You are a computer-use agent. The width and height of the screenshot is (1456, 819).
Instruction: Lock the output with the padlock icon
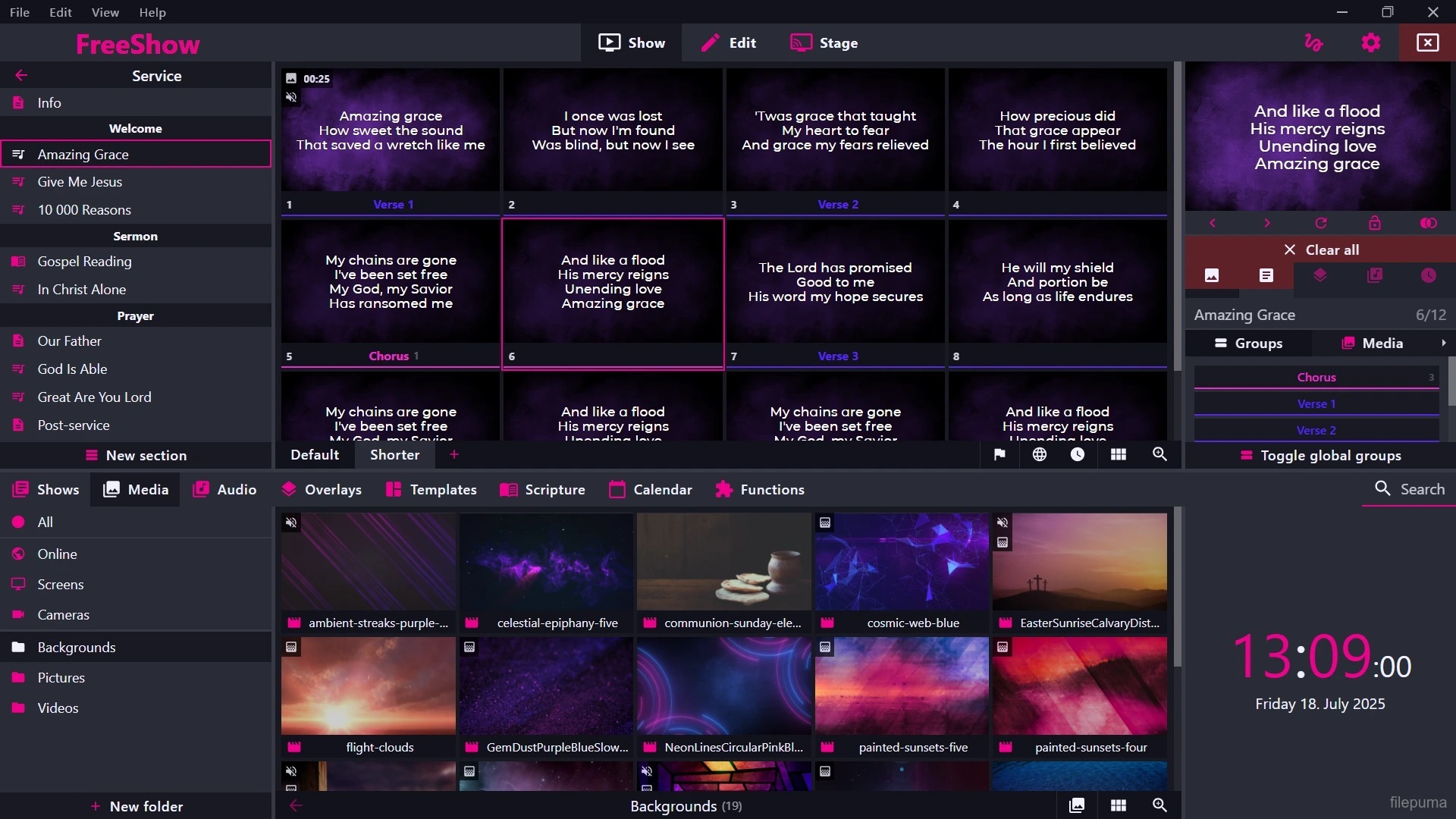1374,223
